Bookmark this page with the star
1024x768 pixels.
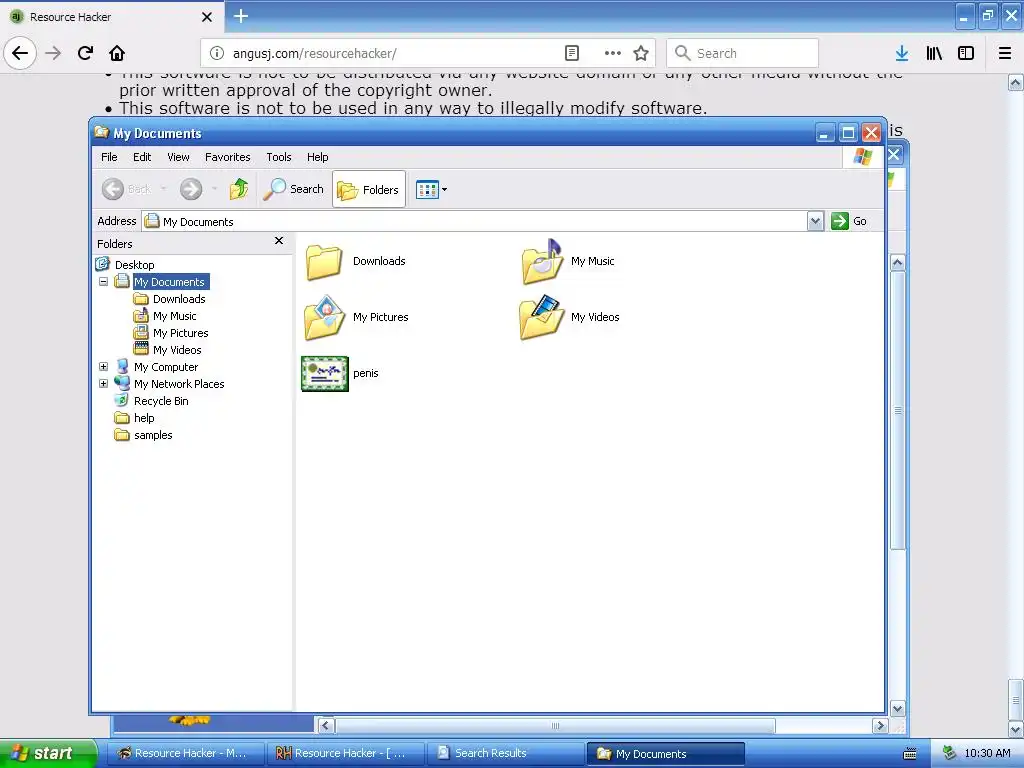tap(641, 53)
